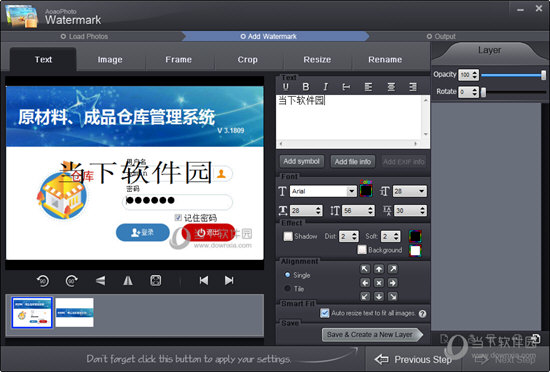Click the fit-to-window preview icon
The height and width of the screenshot is (372, 550).
coord(156,280)
